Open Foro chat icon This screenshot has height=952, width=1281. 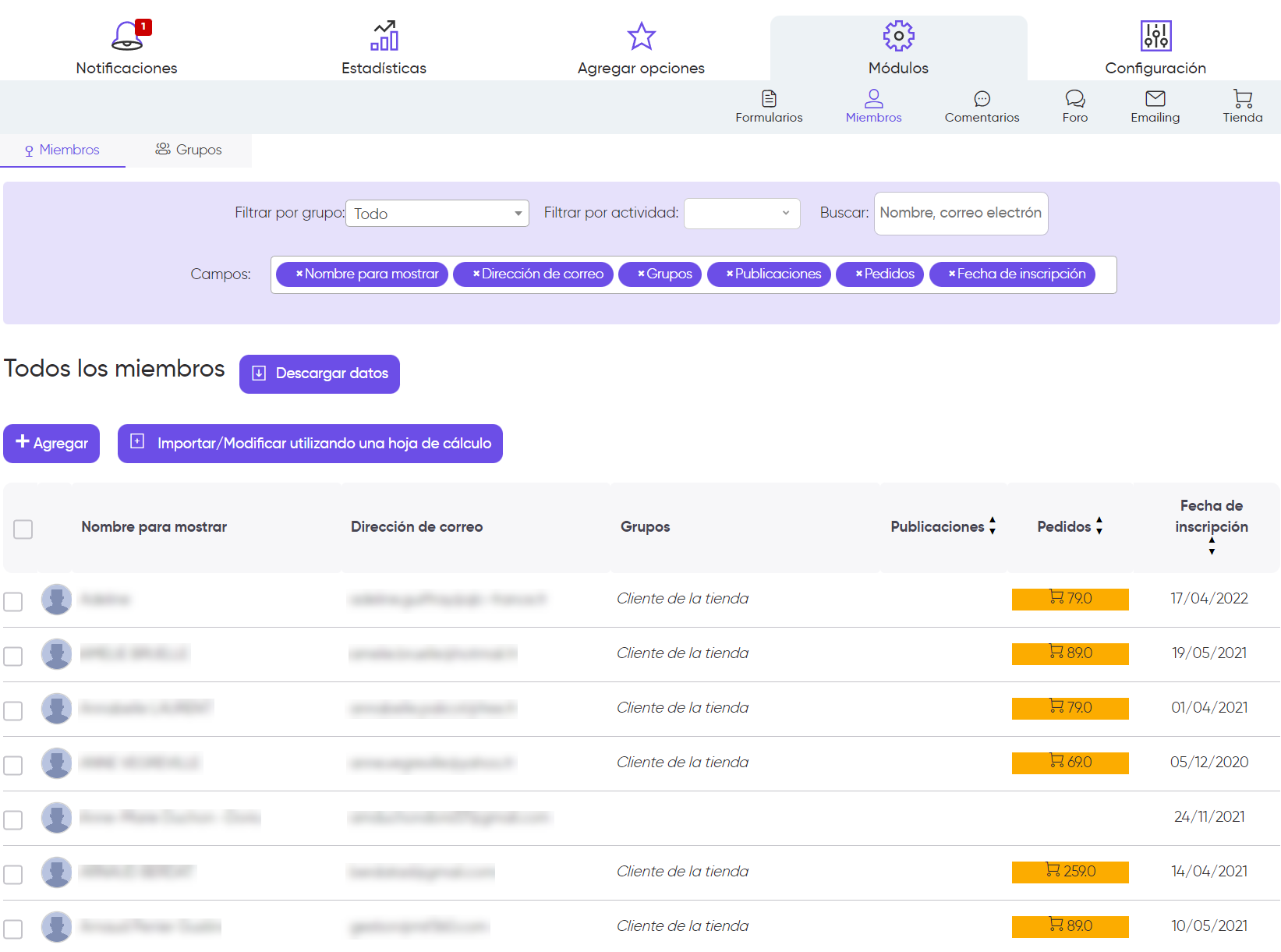[1074, 98]
